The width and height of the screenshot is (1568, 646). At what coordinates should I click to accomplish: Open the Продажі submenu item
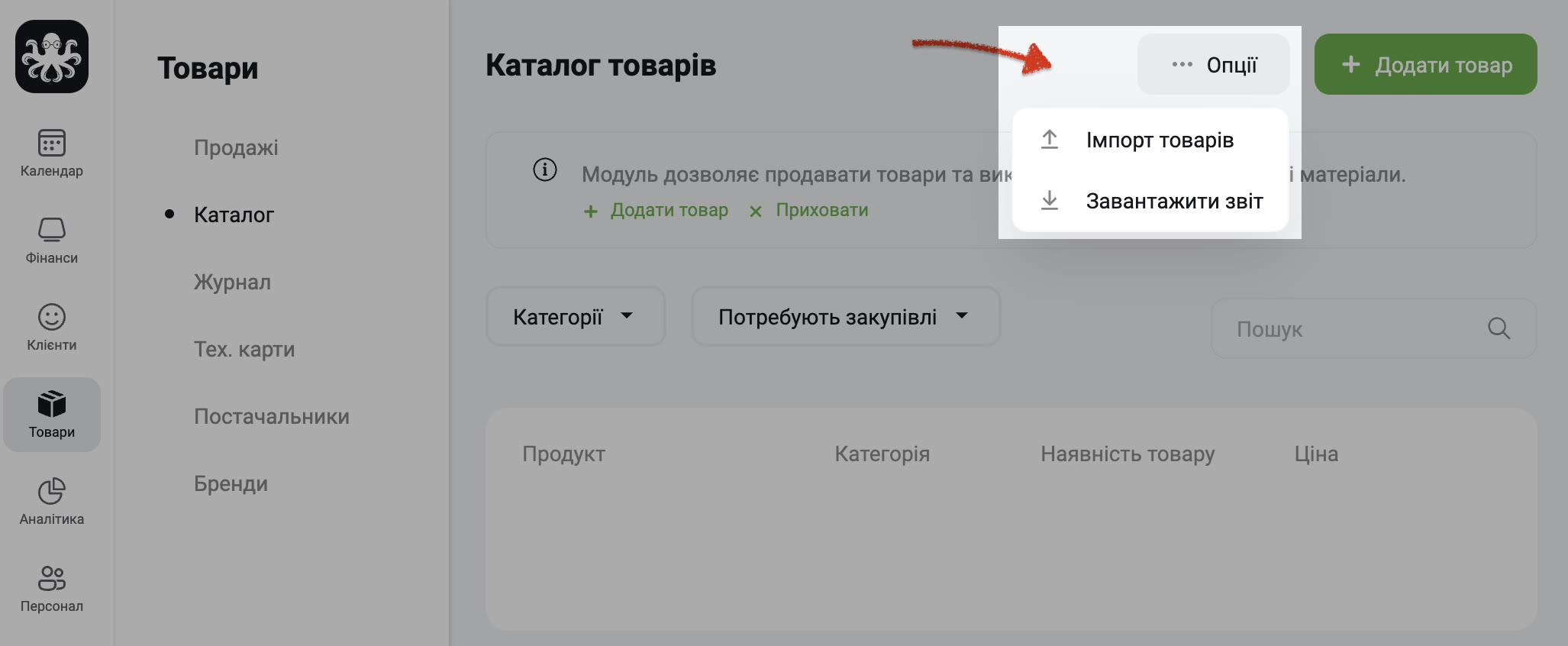pyautogui.click(x=236, y=147)
